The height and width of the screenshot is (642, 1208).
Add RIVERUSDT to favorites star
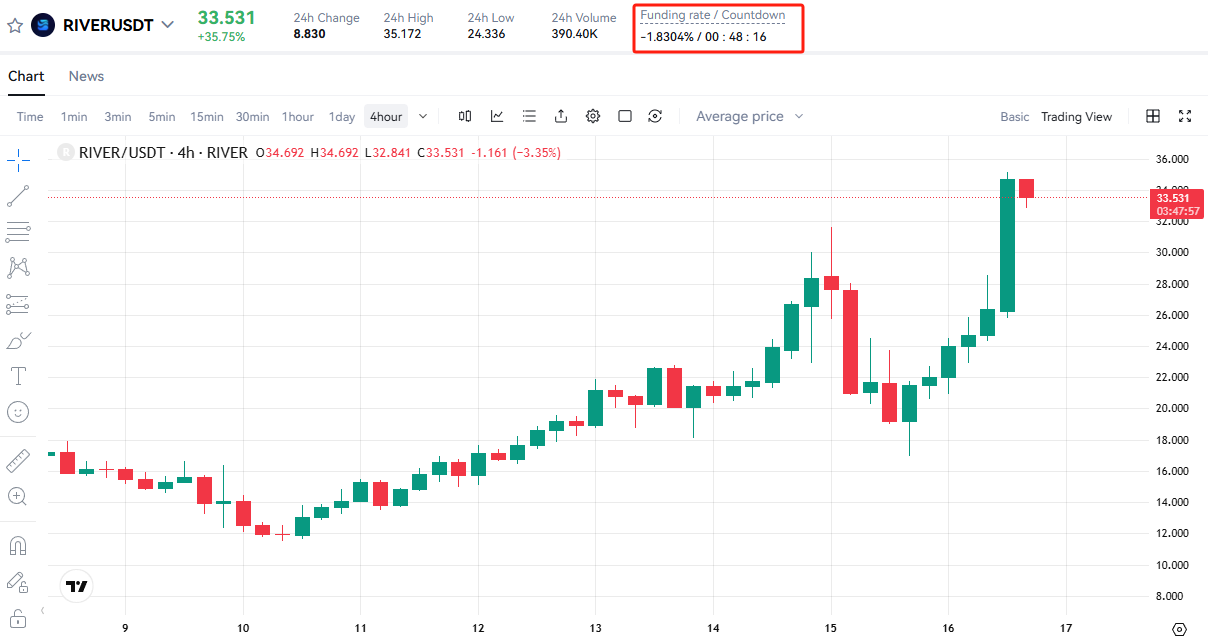click(x=15, y=25)
